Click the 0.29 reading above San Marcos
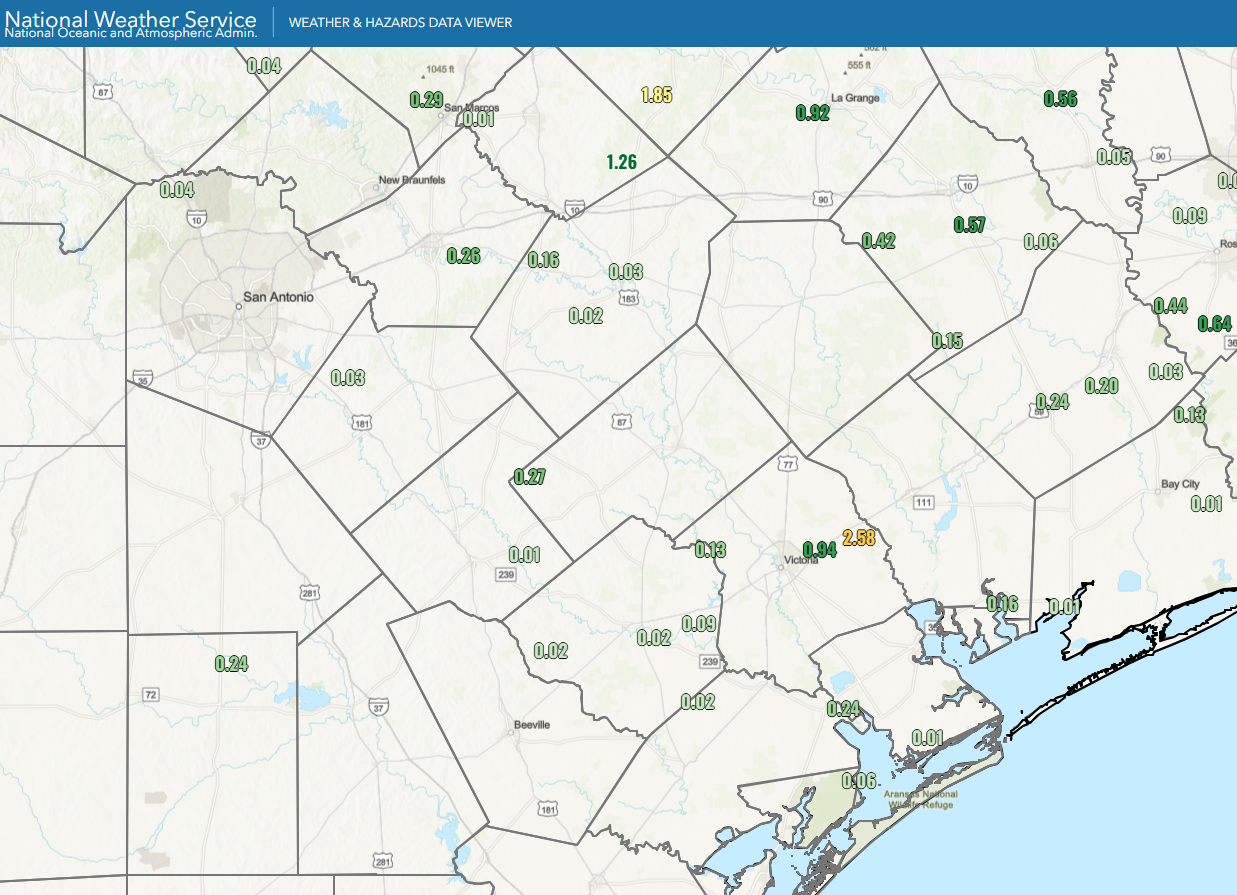Viewport: 1237px width, 895px height. pos(426,99)
